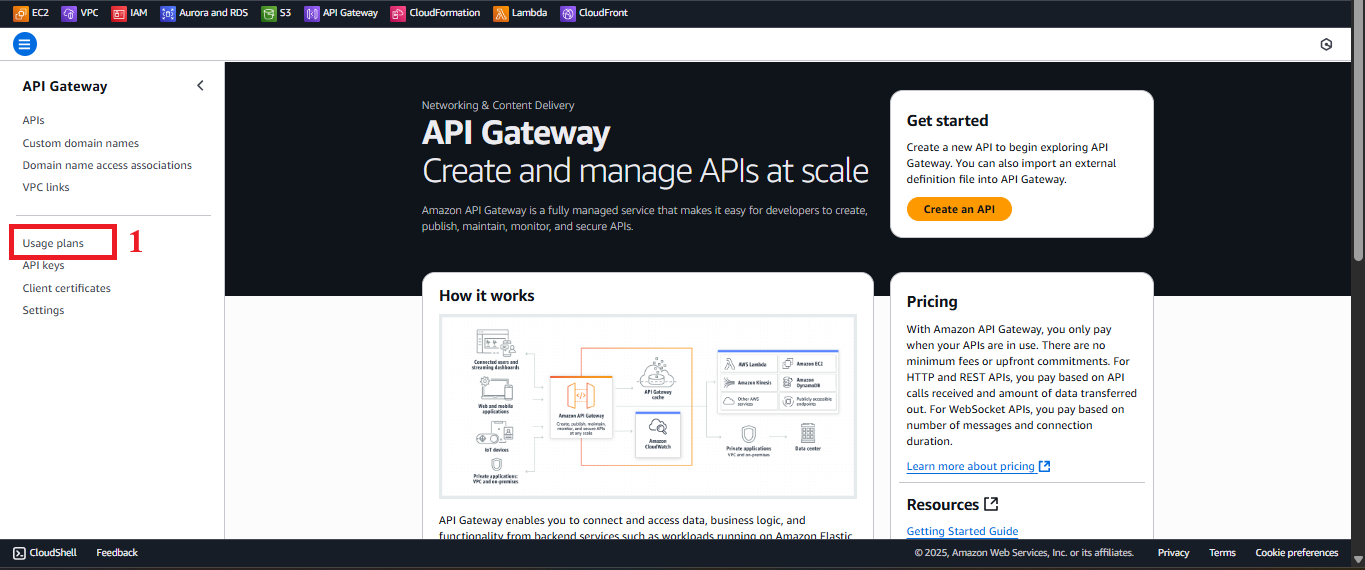The height and width of the screenshot is (570, 1365).
Task: Open the CloudFormation service shortcut
Action: click(x=436, y=13)
